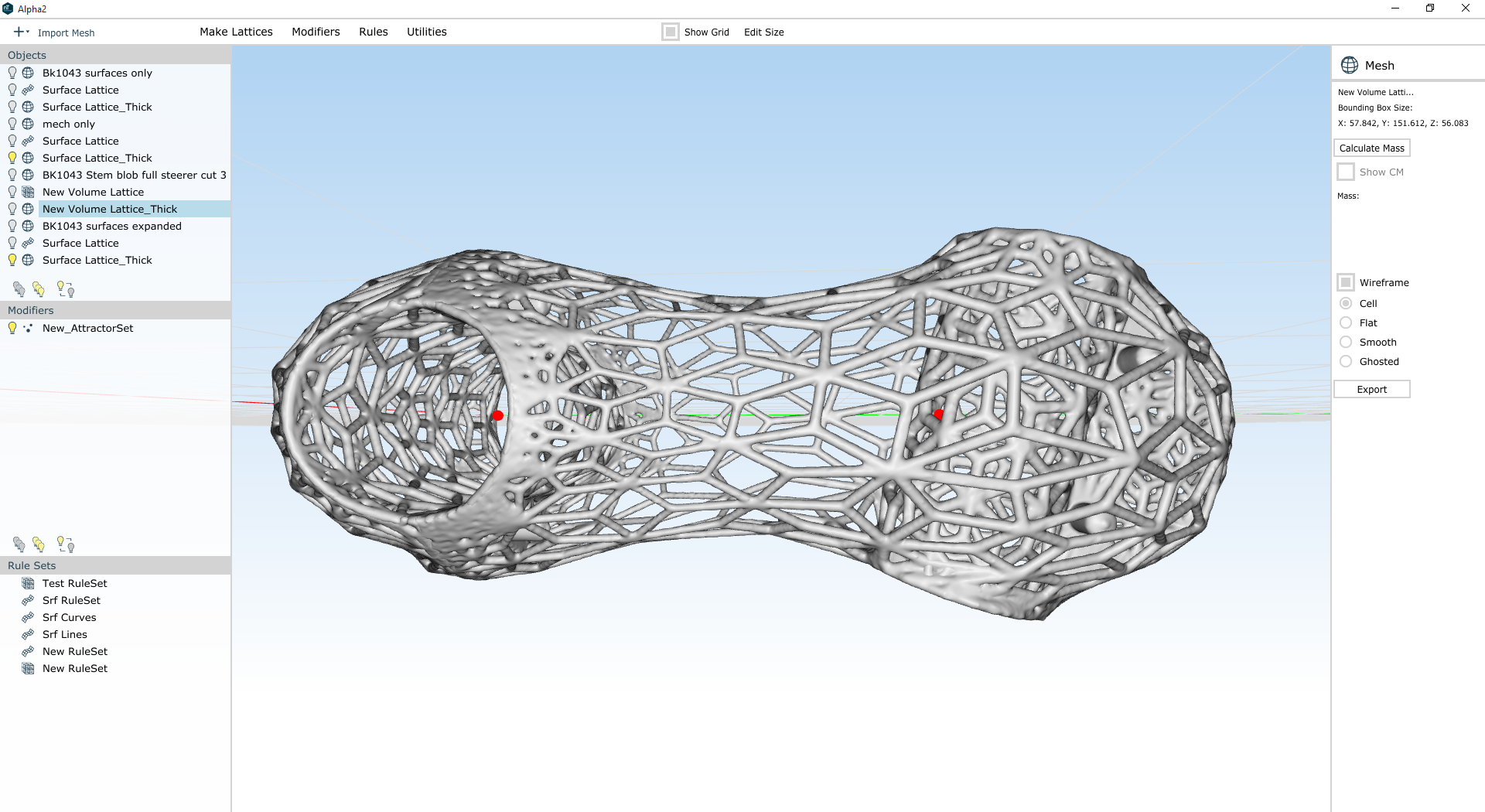Select the Test RuleSet entry
The width and height of the screenshot is (1485, 812).
coord(75,583)
